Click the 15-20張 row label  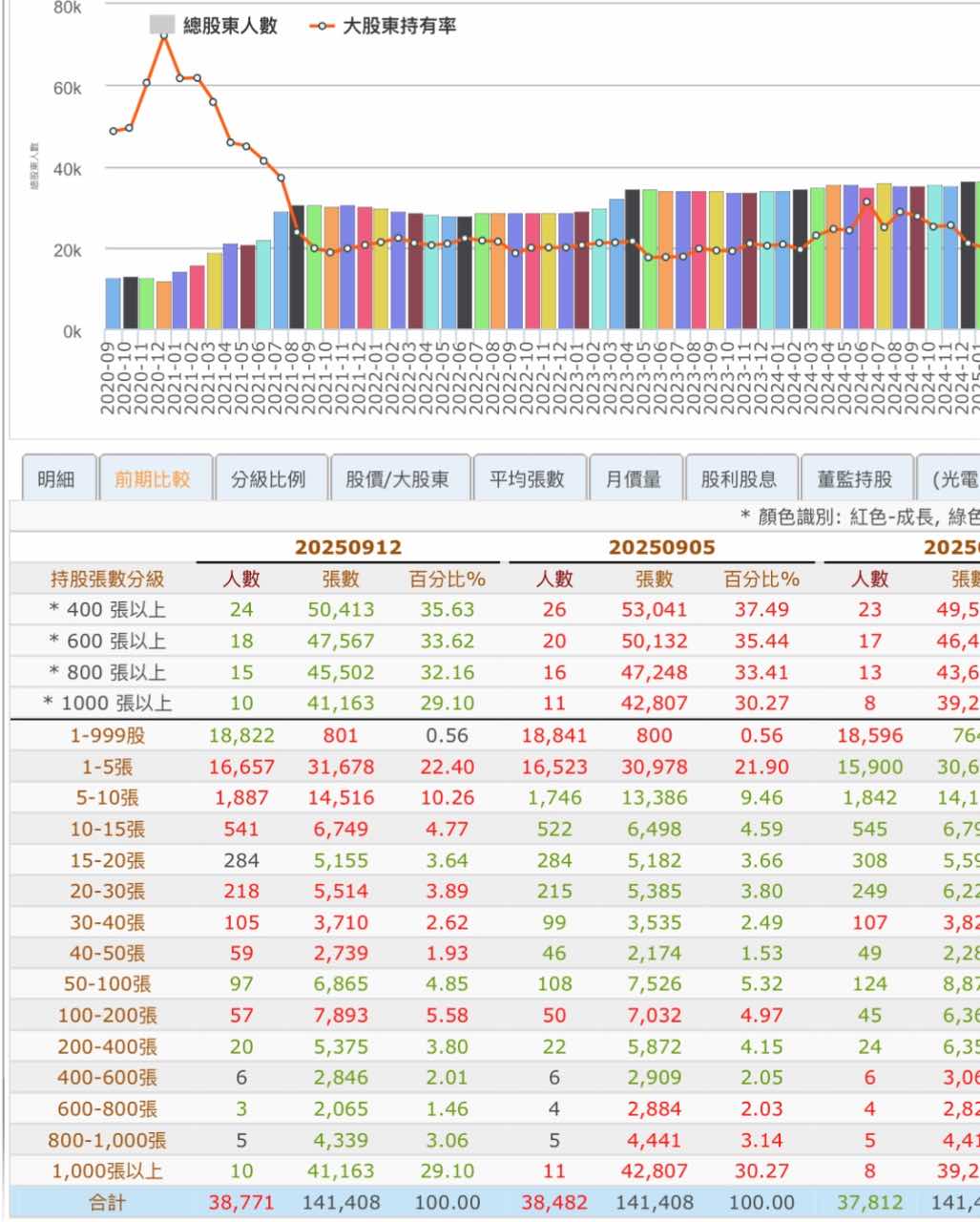point(108,860)
